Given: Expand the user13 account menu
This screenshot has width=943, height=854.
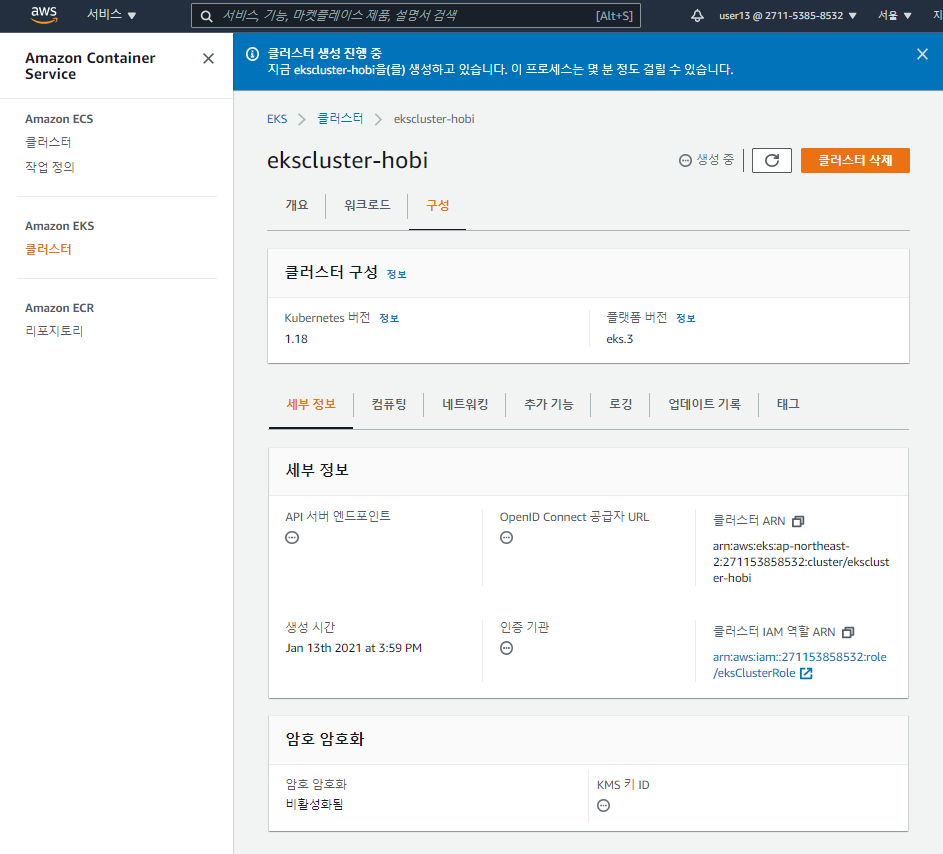Looking at the screenshot, I should [787, 16].
